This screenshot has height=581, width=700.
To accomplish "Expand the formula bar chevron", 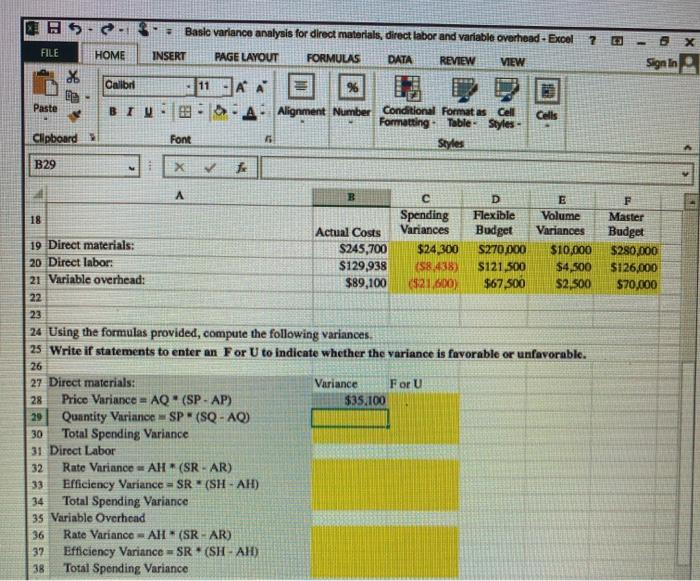I will point(685,174).
